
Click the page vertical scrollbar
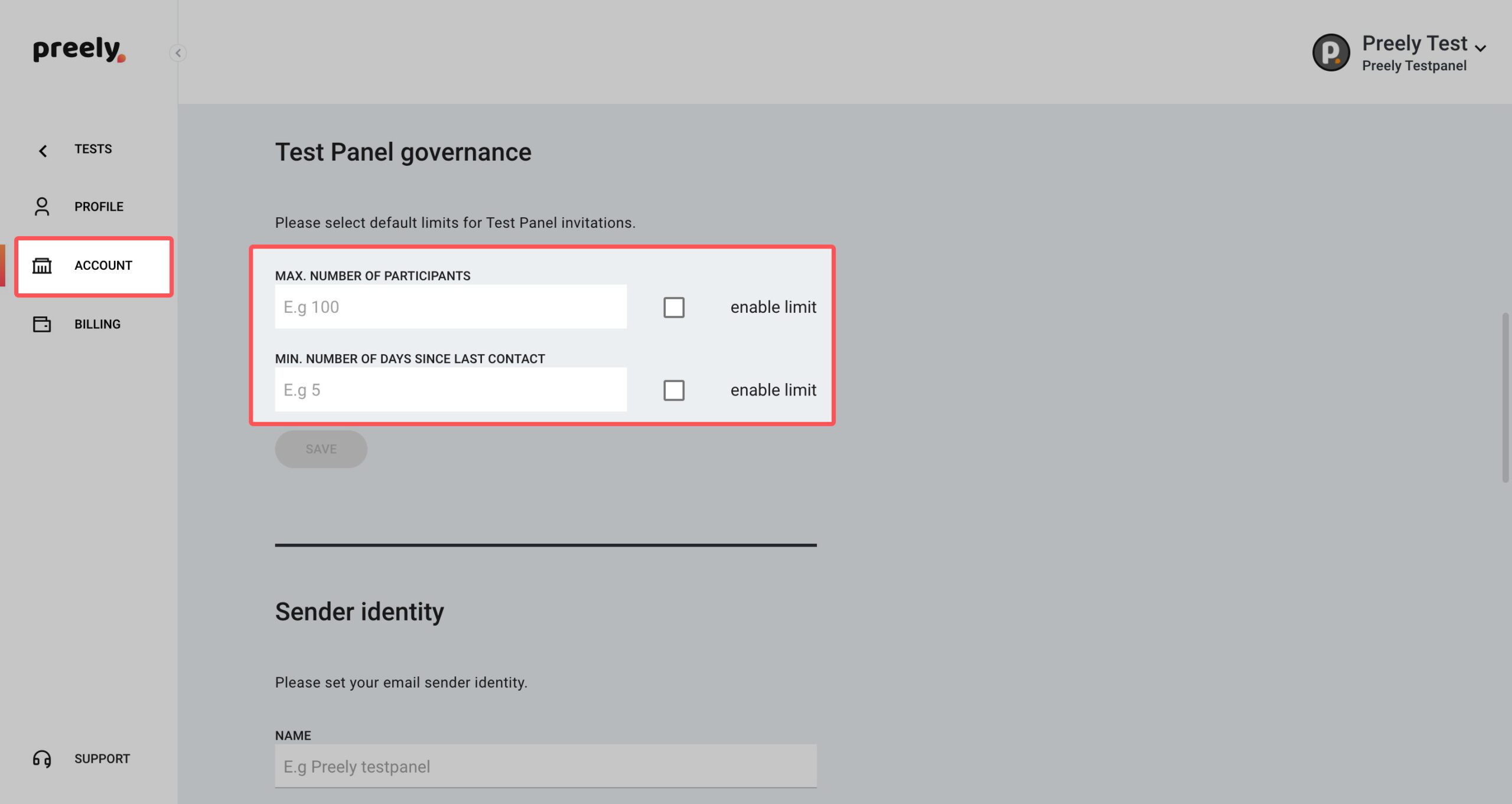coord(1506,398)
